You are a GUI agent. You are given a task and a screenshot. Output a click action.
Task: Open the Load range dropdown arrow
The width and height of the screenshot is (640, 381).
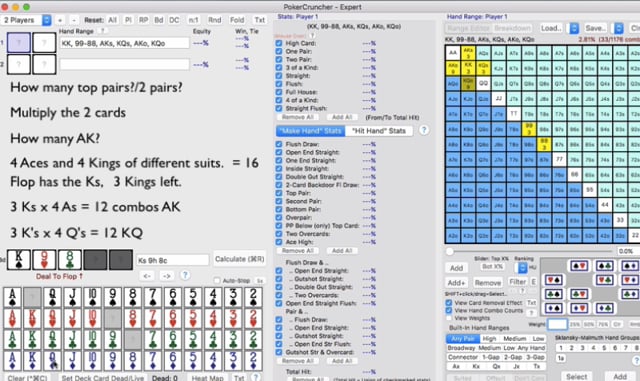[x=574, y=28]
